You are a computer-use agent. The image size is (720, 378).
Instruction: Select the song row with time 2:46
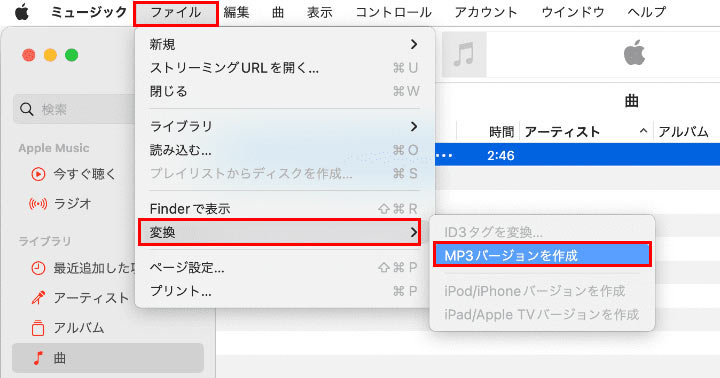(577, 155)
